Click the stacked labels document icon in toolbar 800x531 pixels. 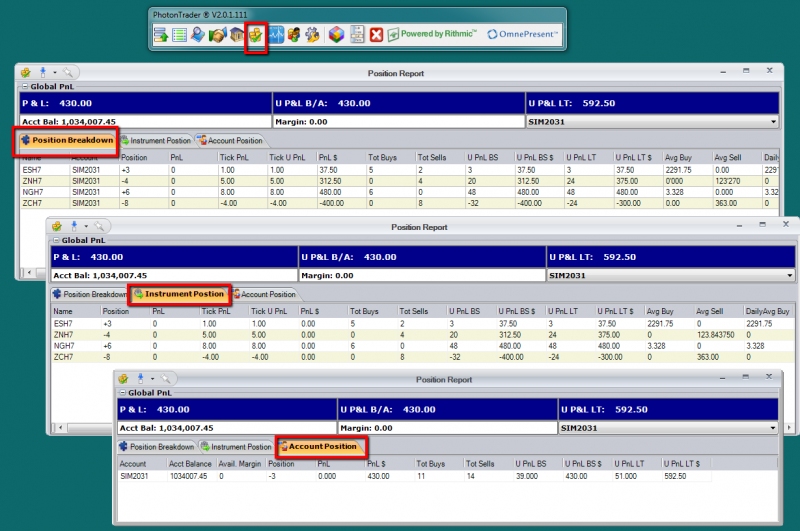357,35
